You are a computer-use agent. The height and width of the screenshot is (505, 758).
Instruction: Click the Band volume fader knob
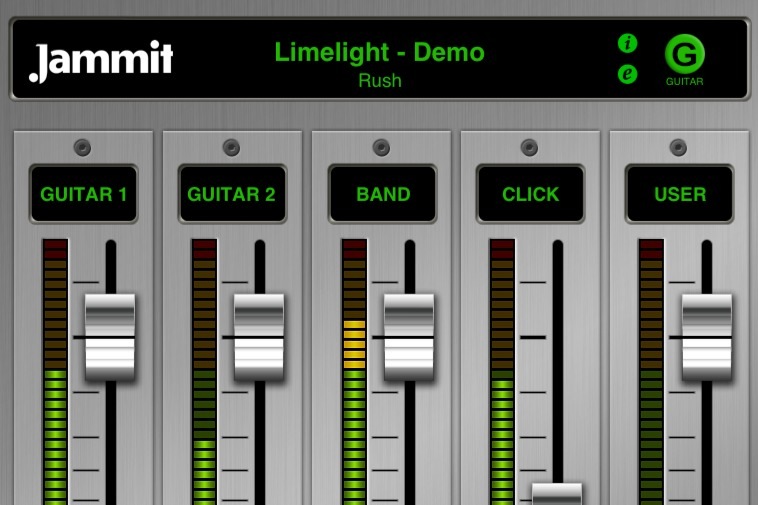click(408, 337)
